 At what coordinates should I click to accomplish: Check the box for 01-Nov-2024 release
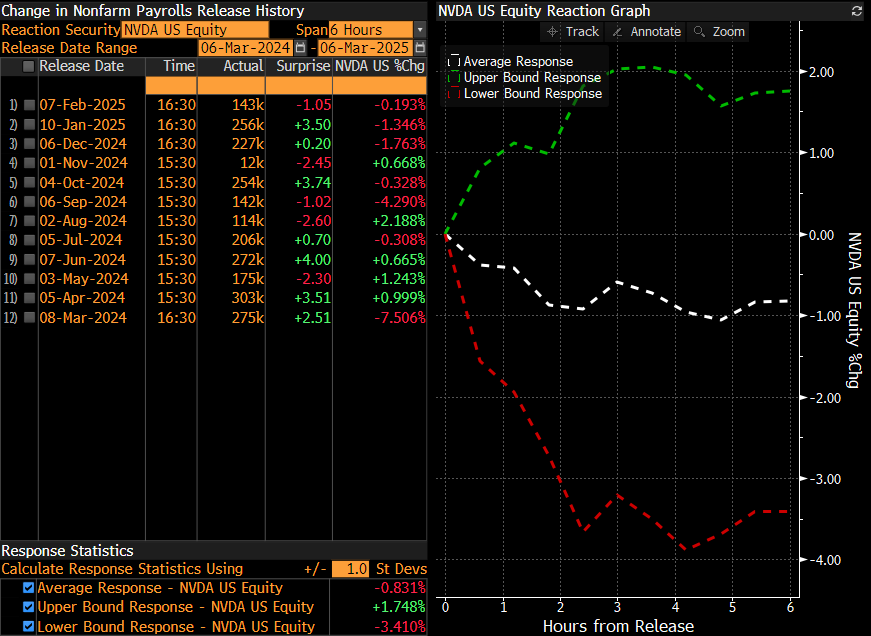click(x=29, y=163)
